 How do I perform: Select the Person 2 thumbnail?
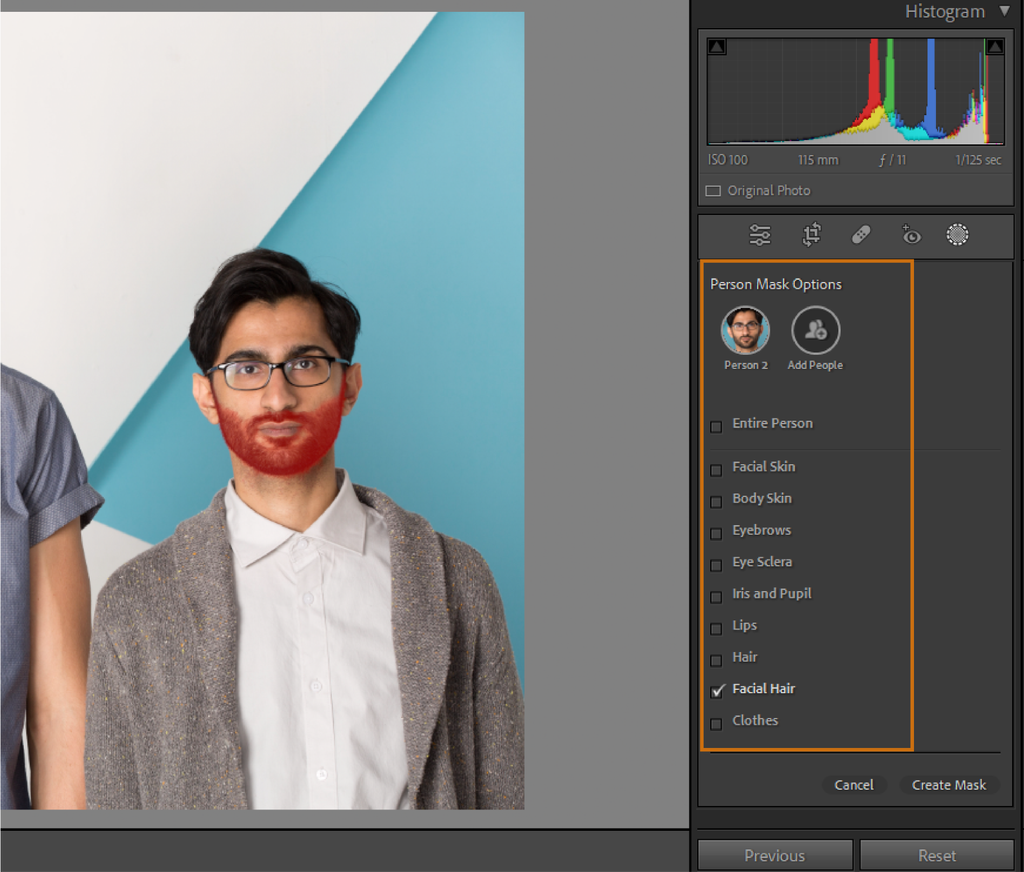[745, 331]
